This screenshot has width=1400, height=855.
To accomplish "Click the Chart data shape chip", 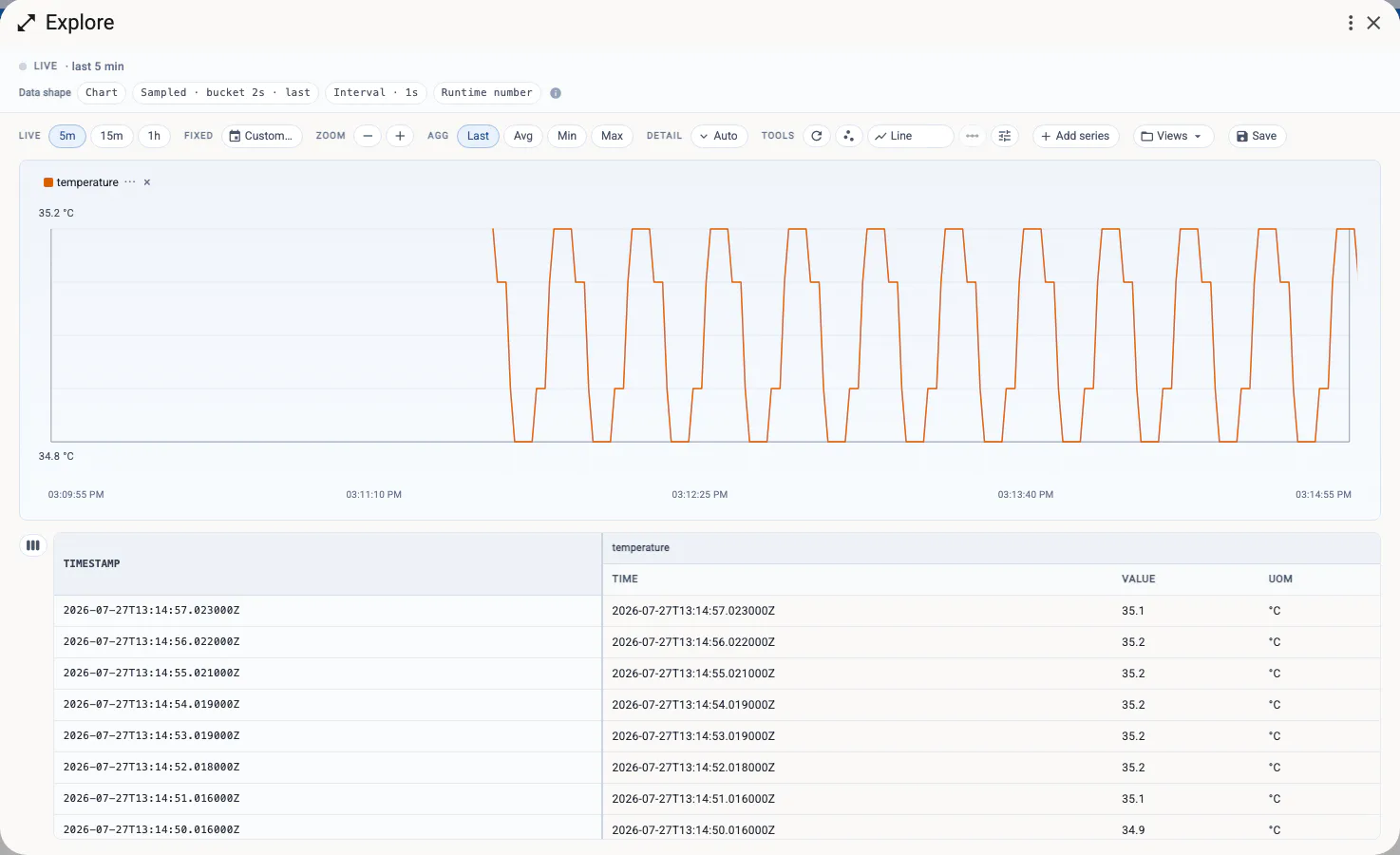I will coord(102,93).
